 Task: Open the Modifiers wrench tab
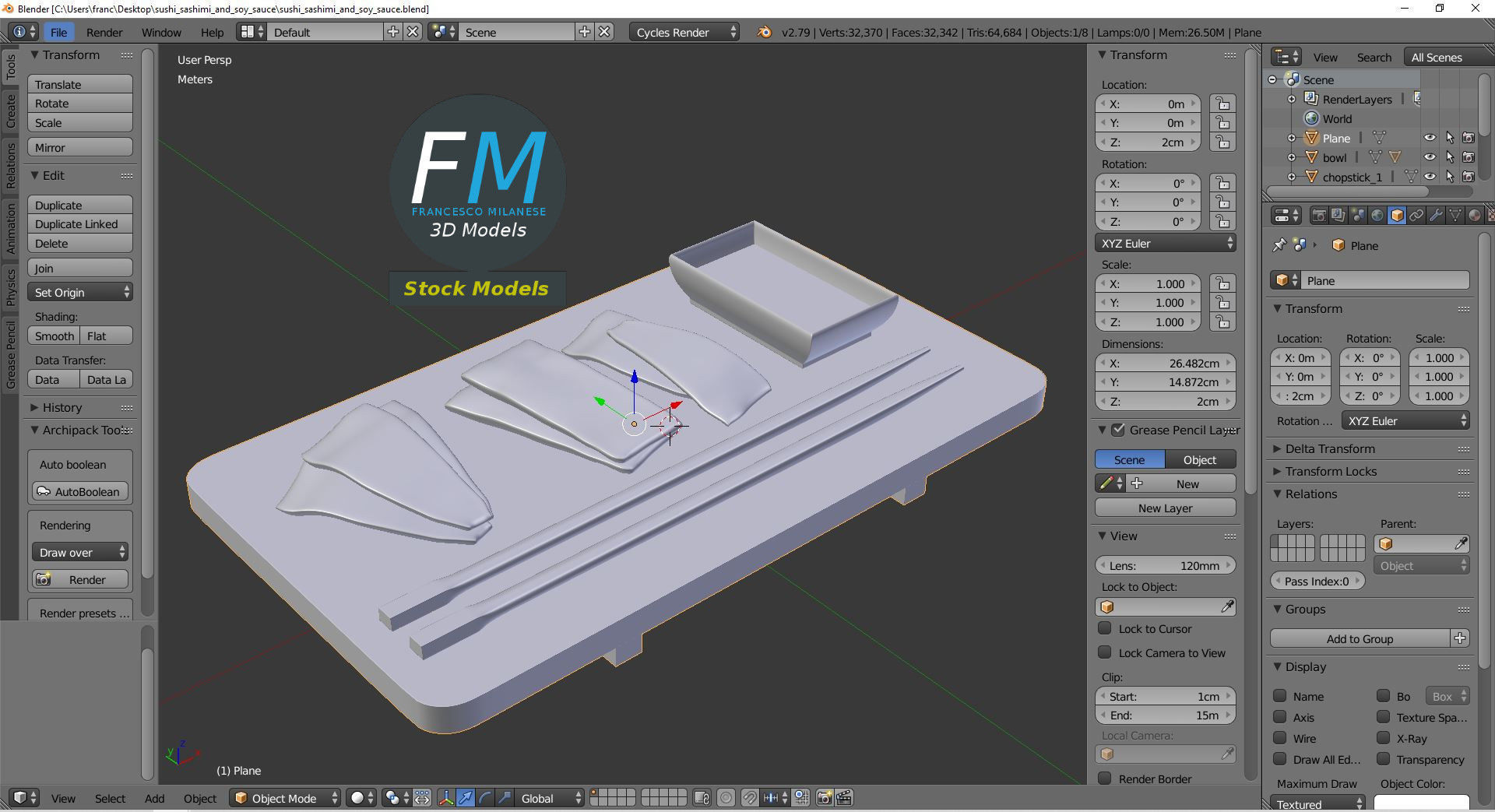pos(1436,216)
